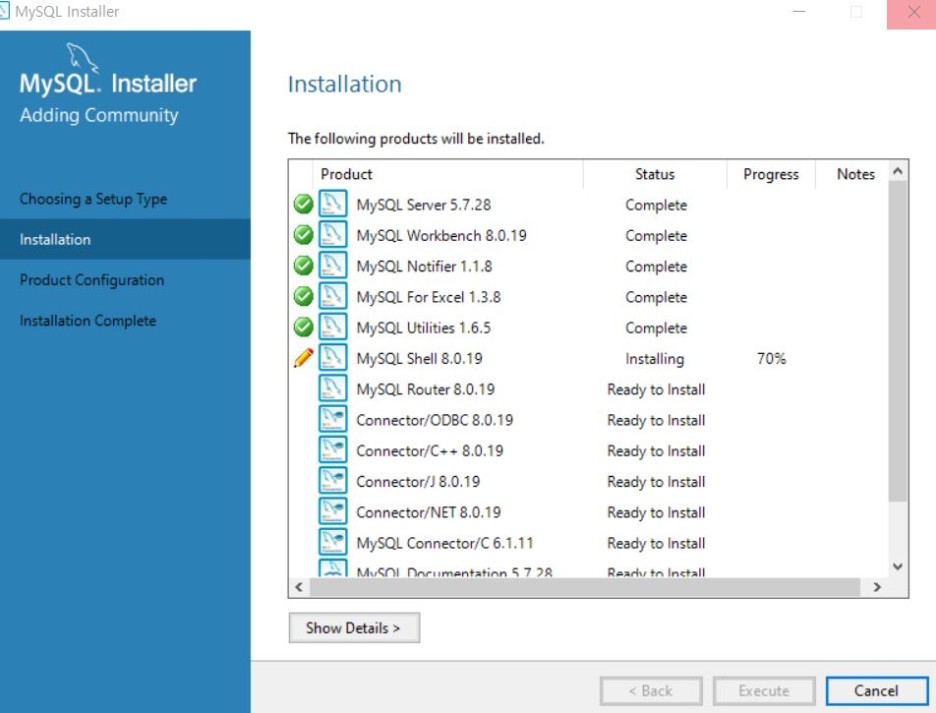Cancel the installation
This screenshot has height=713, width=936.
pos(876,691)
